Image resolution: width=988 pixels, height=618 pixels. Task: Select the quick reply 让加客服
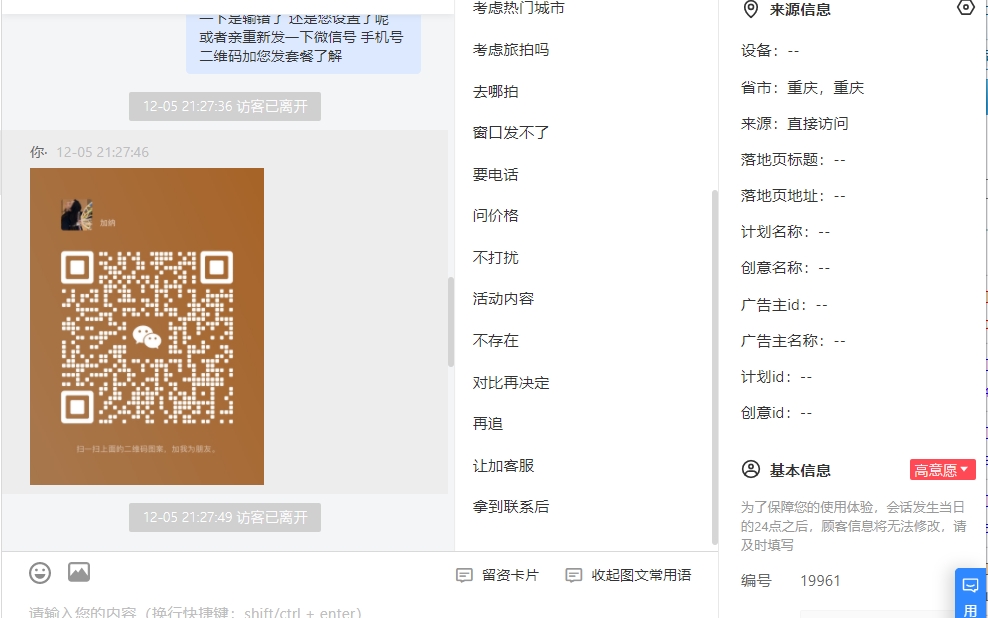pos(503,466)
